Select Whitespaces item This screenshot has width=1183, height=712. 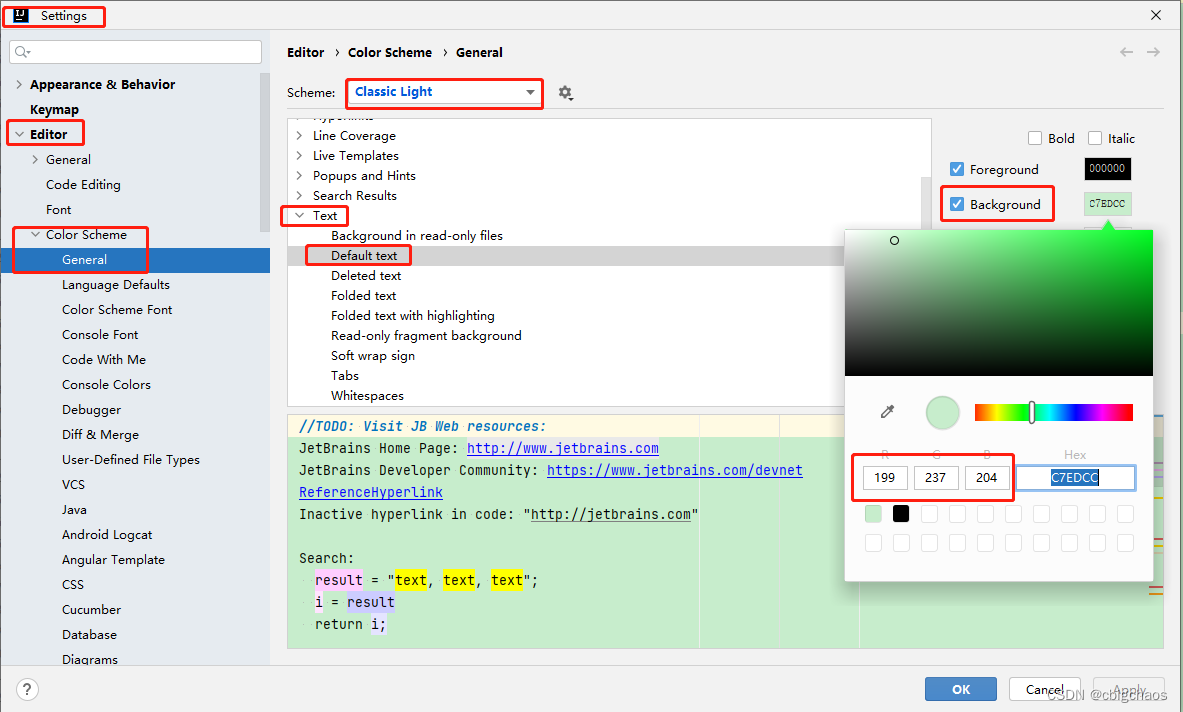[x=367, y=395]
